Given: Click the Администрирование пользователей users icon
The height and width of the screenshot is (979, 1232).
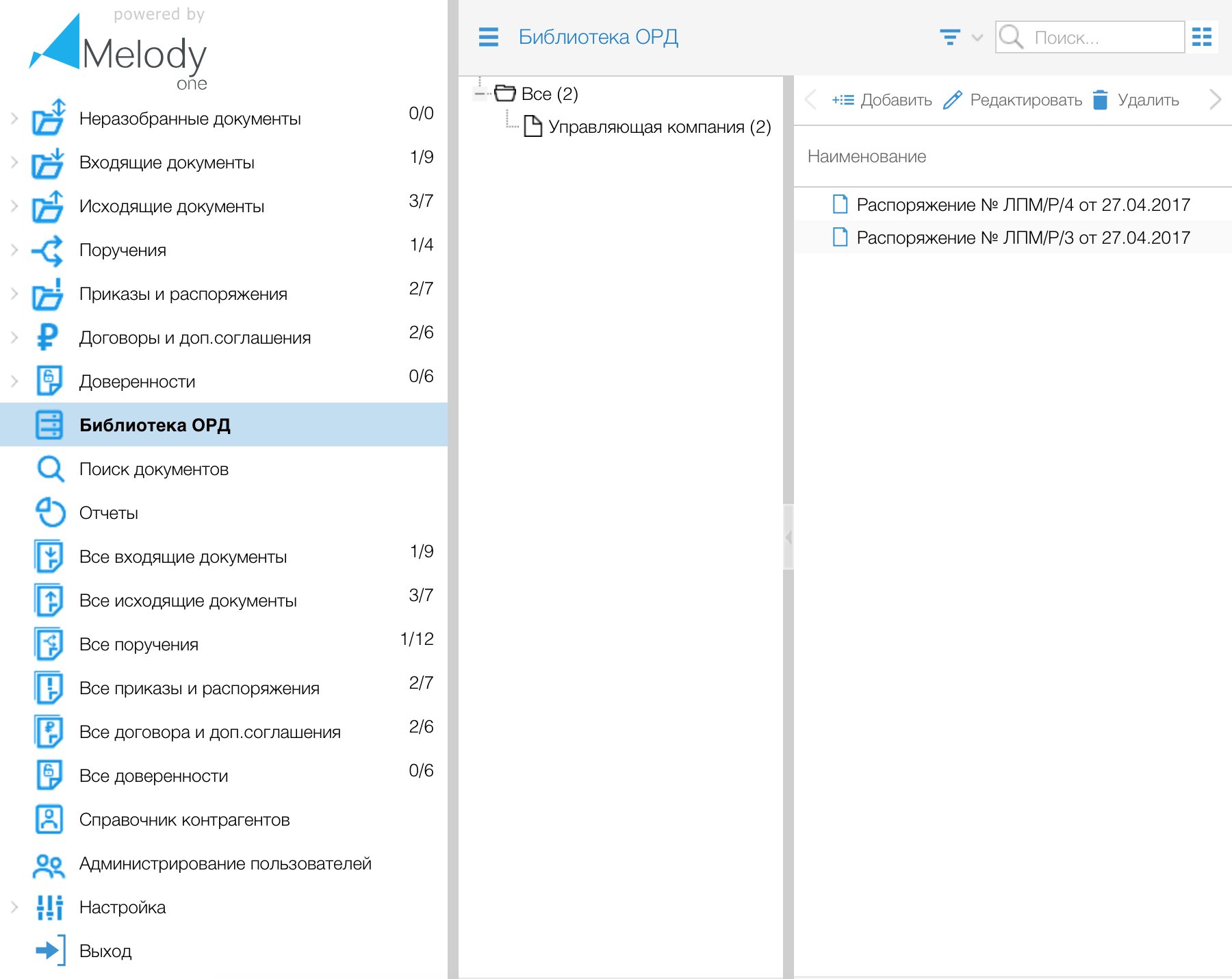Looking at the screenshot, I should 49,864.
